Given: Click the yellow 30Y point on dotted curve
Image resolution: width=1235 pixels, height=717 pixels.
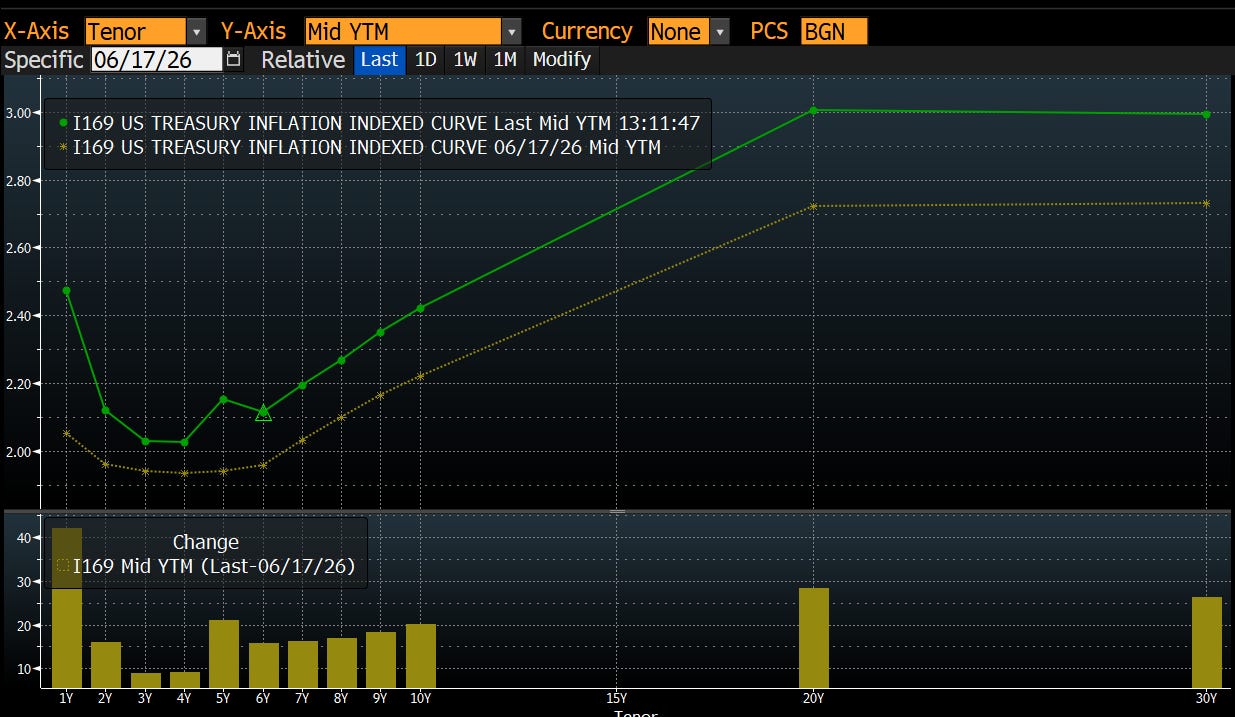Looking at the screenshot, I should click(x=1207, y=203).
